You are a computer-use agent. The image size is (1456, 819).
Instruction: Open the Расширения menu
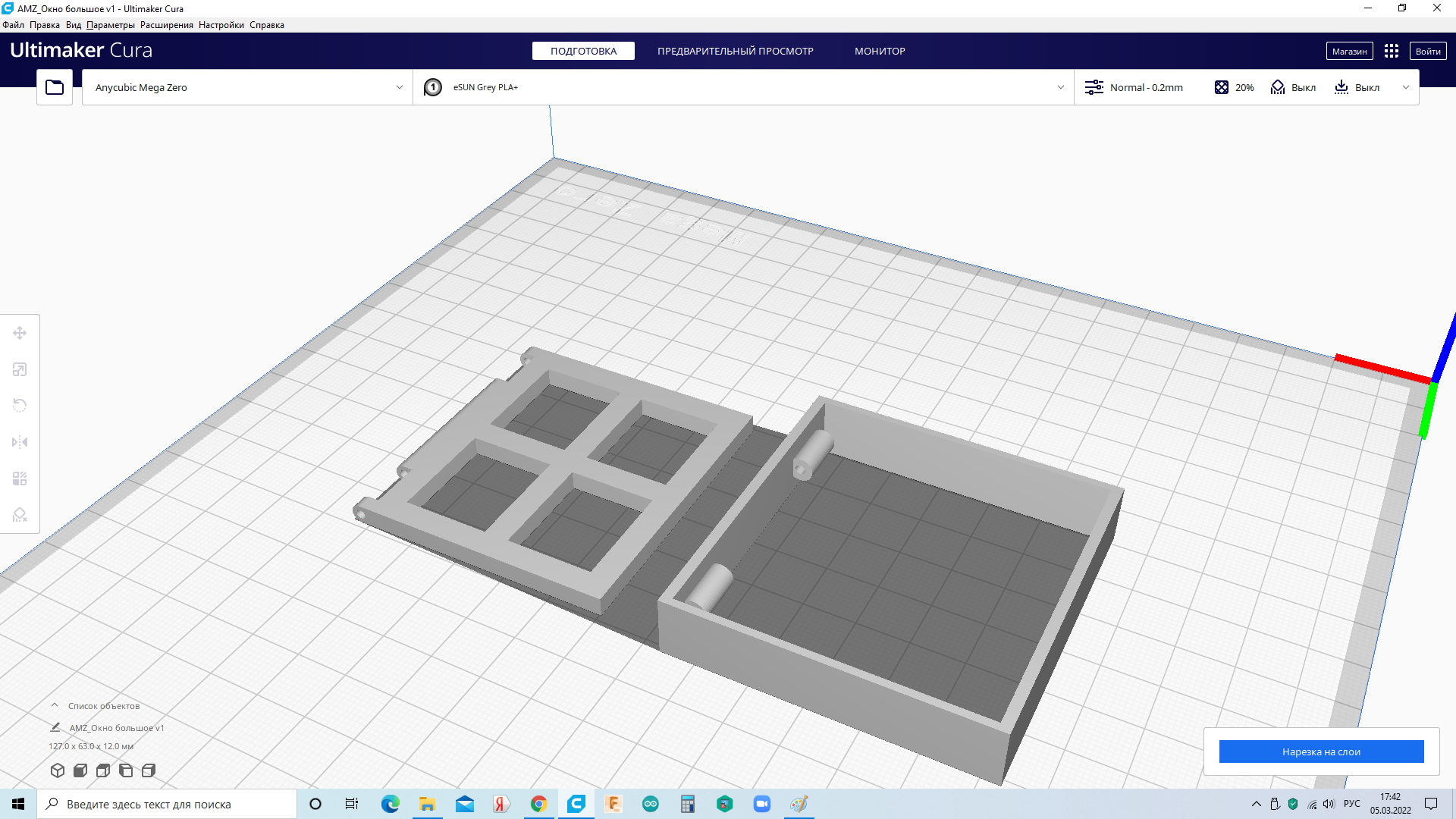[166, 25]
